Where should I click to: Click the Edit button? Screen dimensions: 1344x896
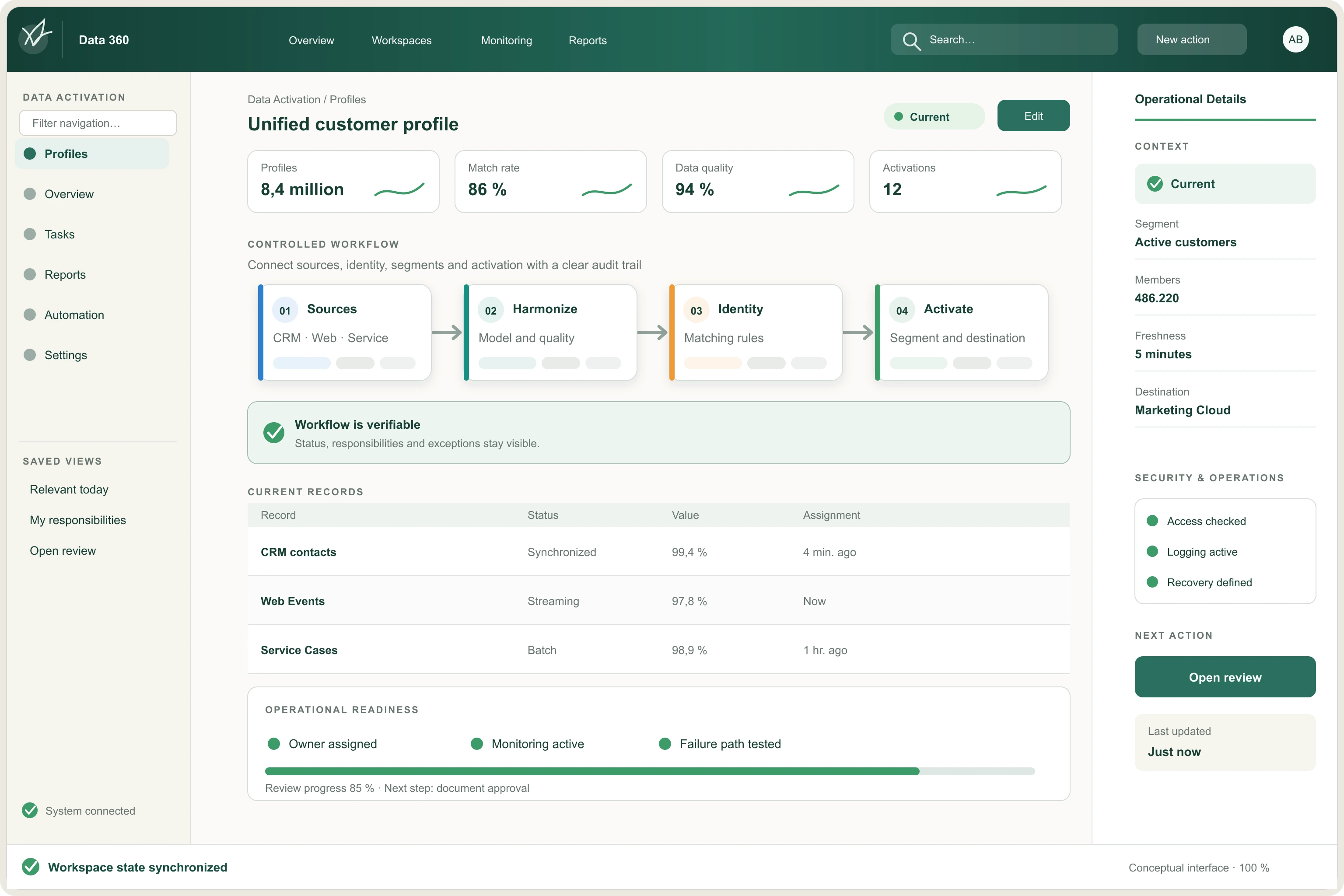pos(1034,115)
